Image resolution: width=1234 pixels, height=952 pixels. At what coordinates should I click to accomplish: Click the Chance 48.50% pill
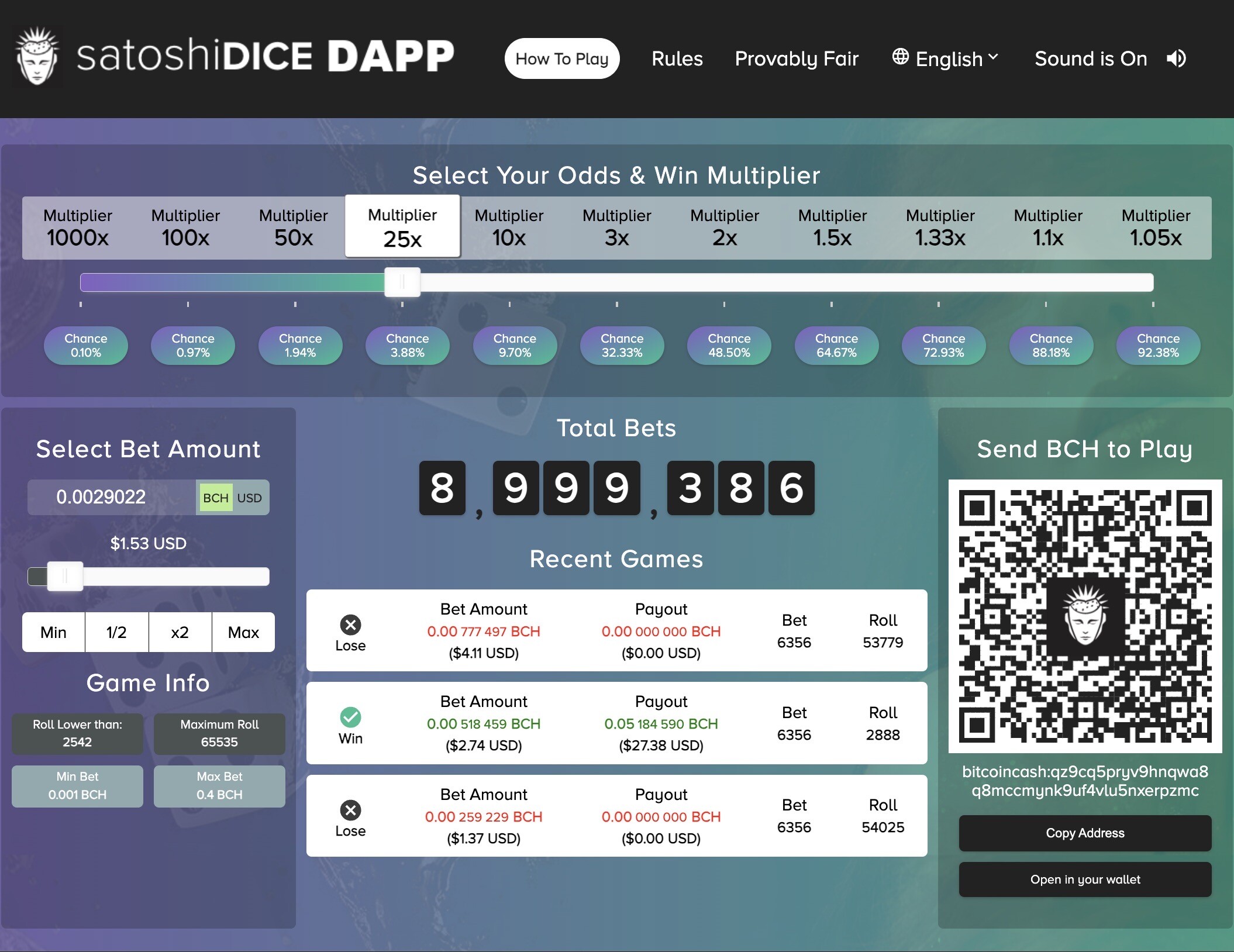coord(729,346)
